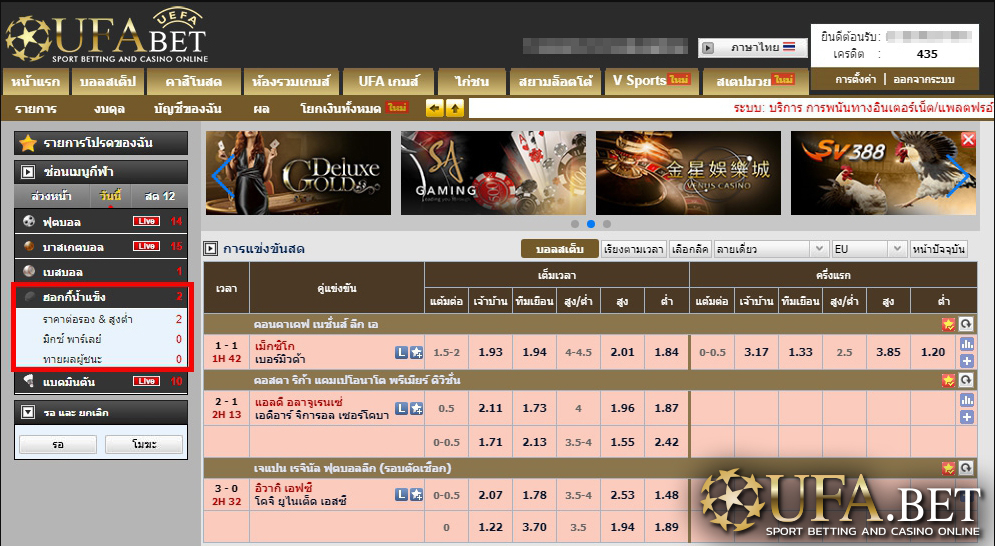The height and width of the screenshot is (546, 995).
Task: Open the SA Gaming casino banner
Action: pos(493,173)
